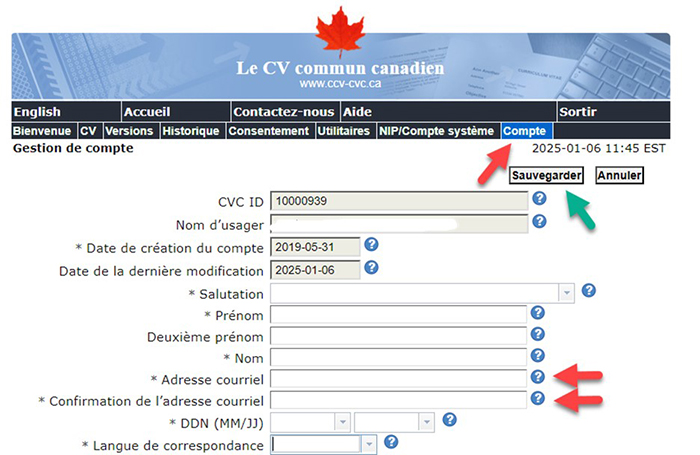The height and width of the screenshot is (455, 700).
Task: Click help icon for Date de création du compte
Action: coord(371,245)
